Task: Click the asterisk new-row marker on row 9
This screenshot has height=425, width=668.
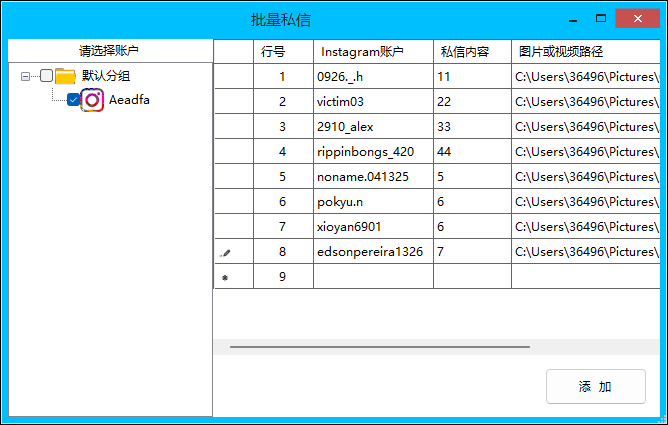Action: point(225,278)
